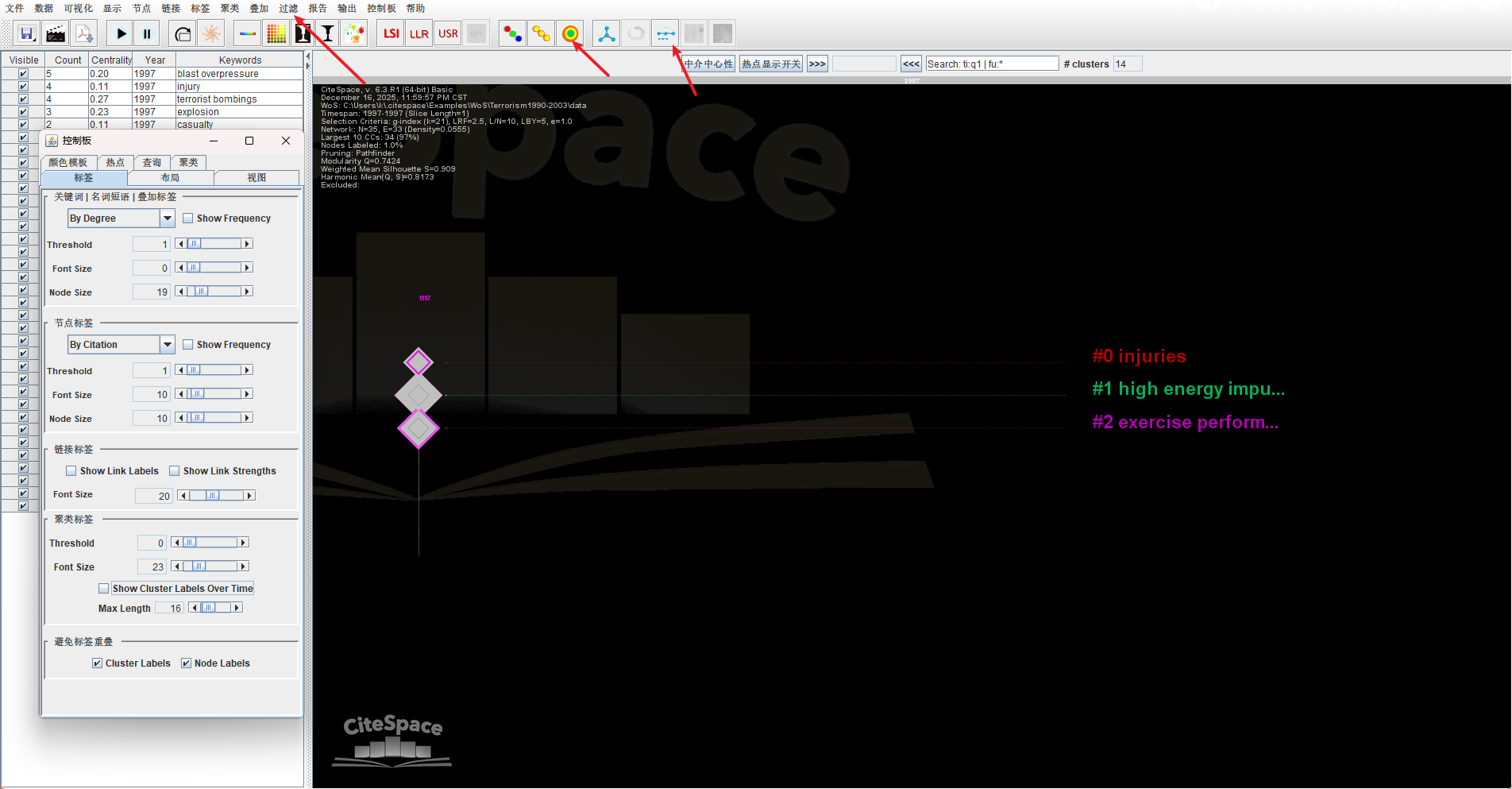Viewport: 1512px width, 789px height.
Task: Click the movie camera recording icon
Action: 56,33
